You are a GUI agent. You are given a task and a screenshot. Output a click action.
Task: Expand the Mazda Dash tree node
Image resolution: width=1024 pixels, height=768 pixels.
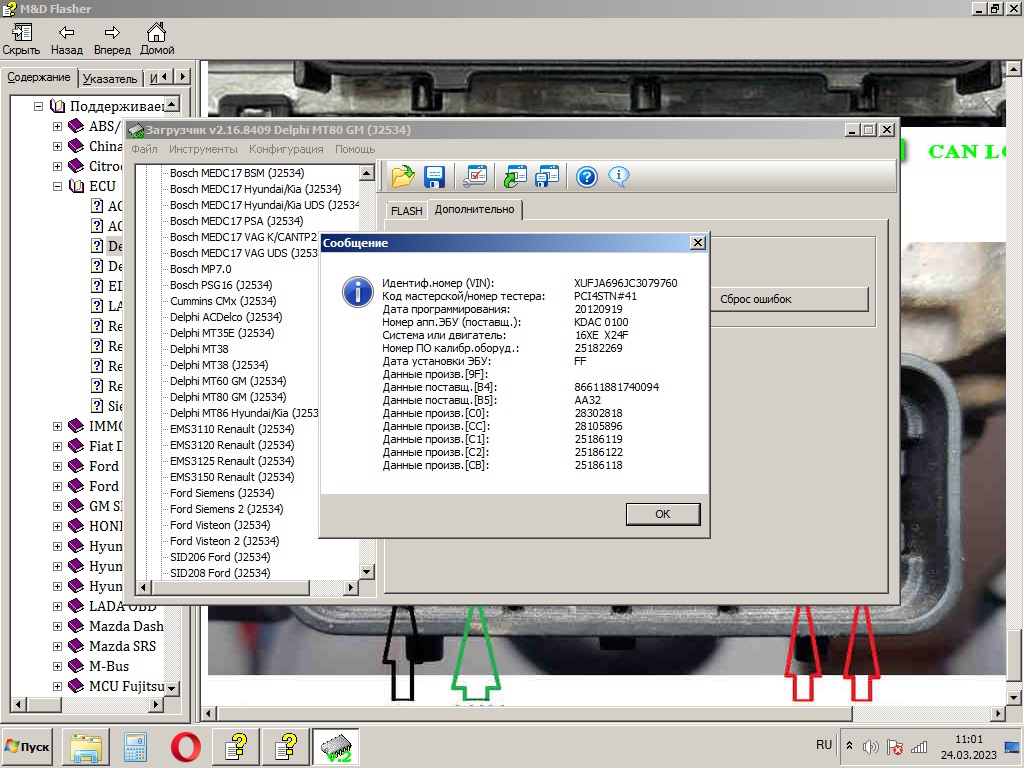coord(57,626)
